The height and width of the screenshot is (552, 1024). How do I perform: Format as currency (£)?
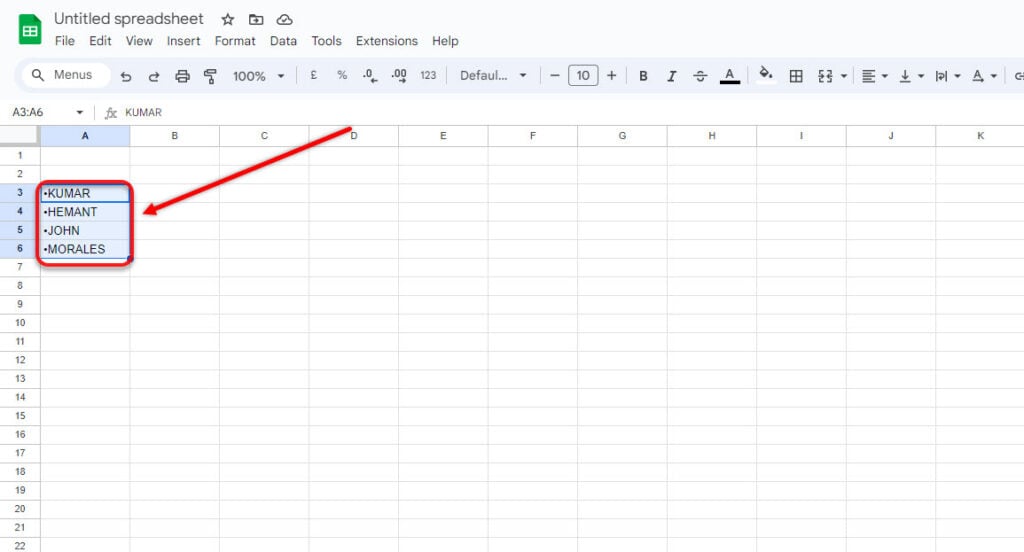pos(313,75)
